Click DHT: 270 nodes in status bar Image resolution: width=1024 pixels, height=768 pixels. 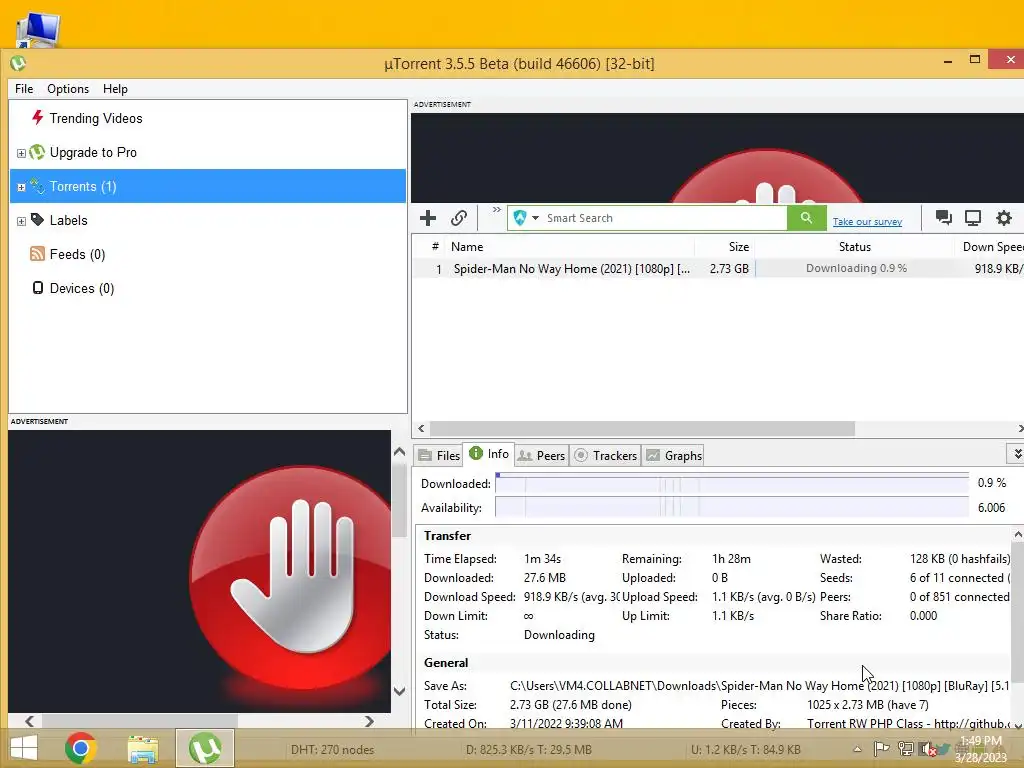pos(332,750)
